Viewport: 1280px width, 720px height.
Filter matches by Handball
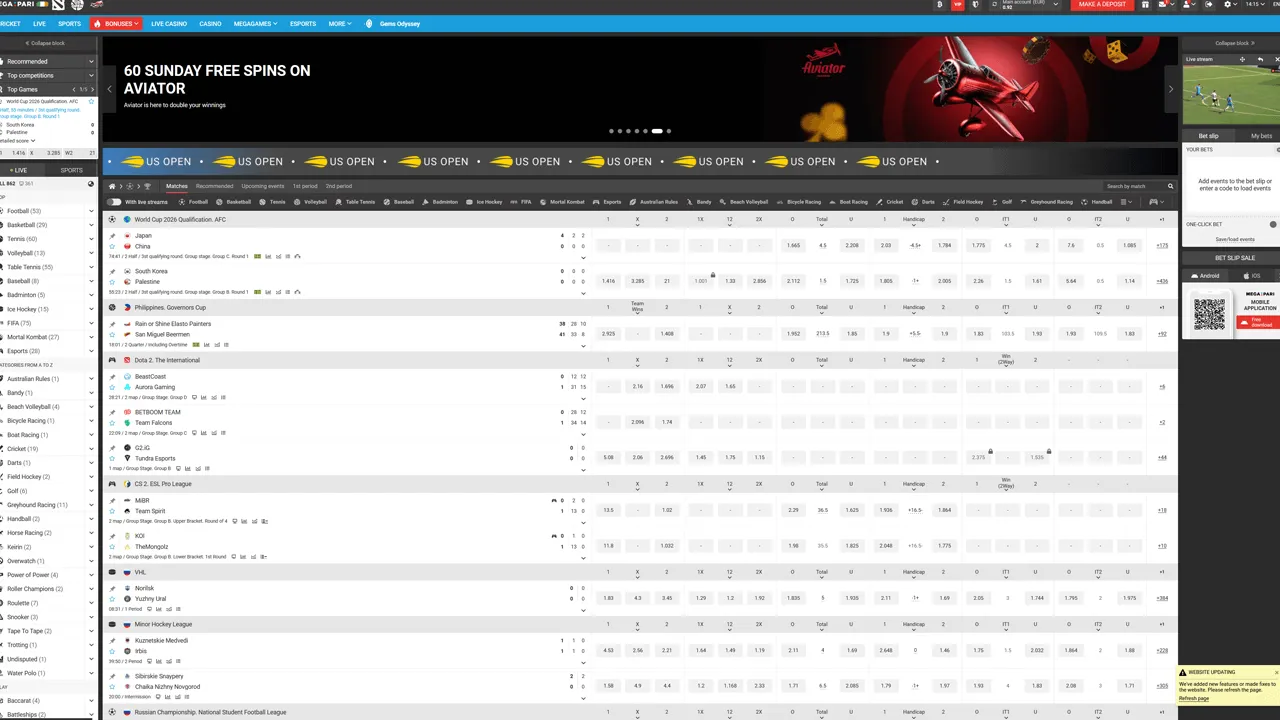[x=1097, y=202]
